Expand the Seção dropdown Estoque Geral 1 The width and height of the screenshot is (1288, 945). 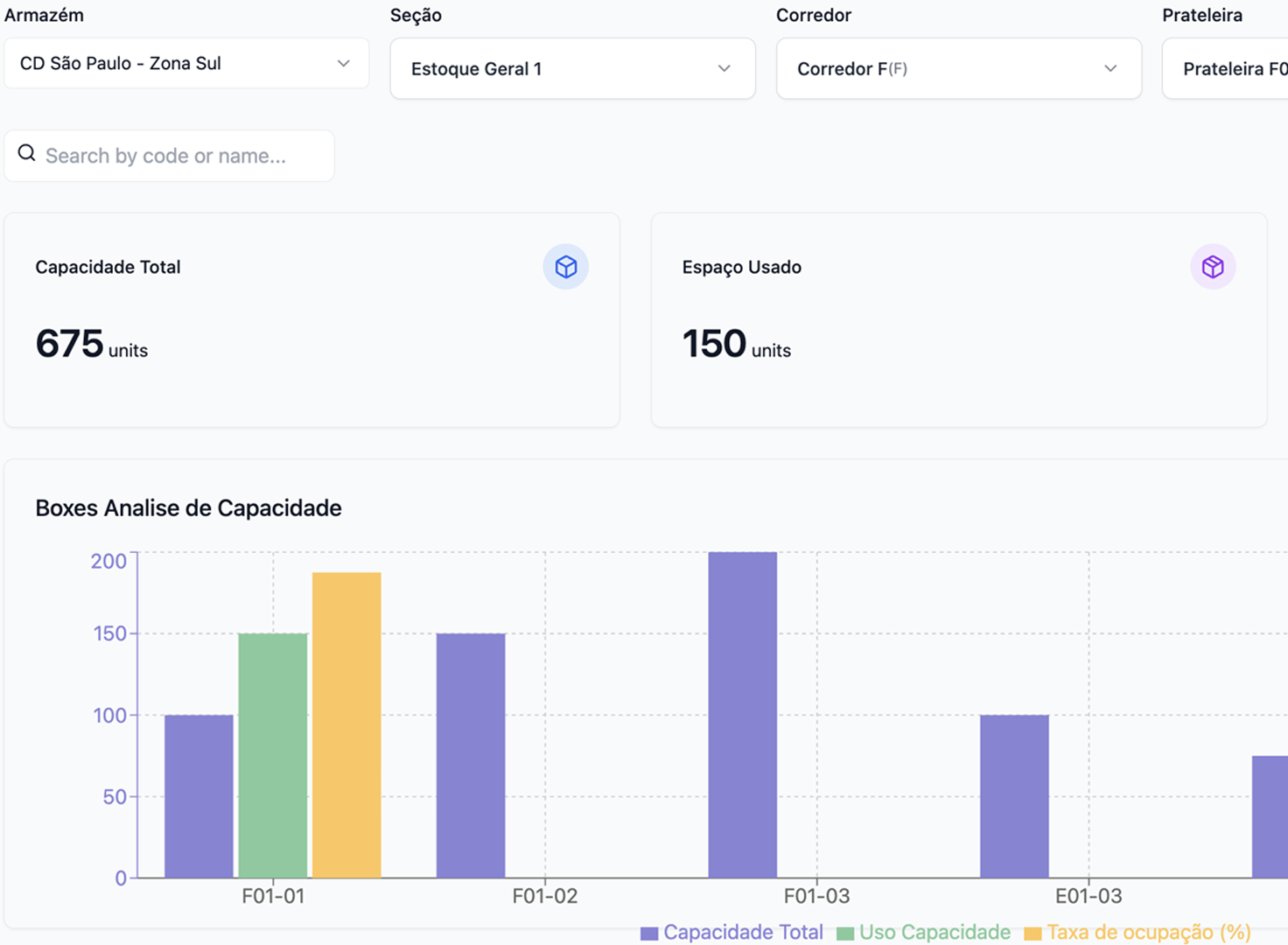point(572,69)
